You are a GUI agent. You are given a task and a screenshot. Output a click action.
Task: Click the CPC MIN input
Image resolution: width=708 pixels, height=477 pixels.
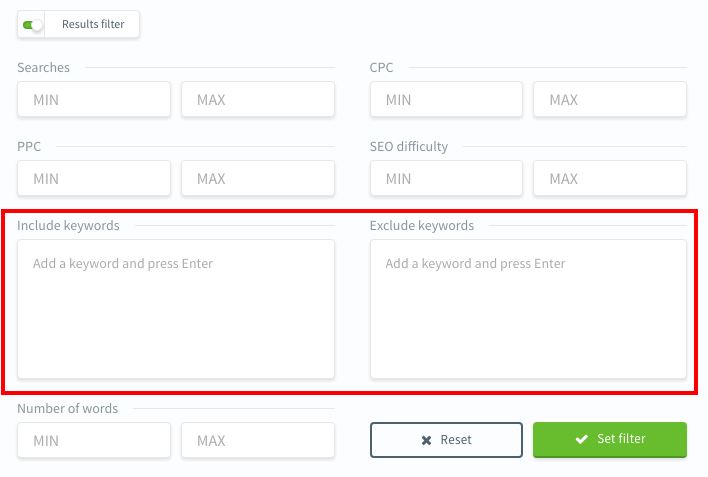pos(446,99)
